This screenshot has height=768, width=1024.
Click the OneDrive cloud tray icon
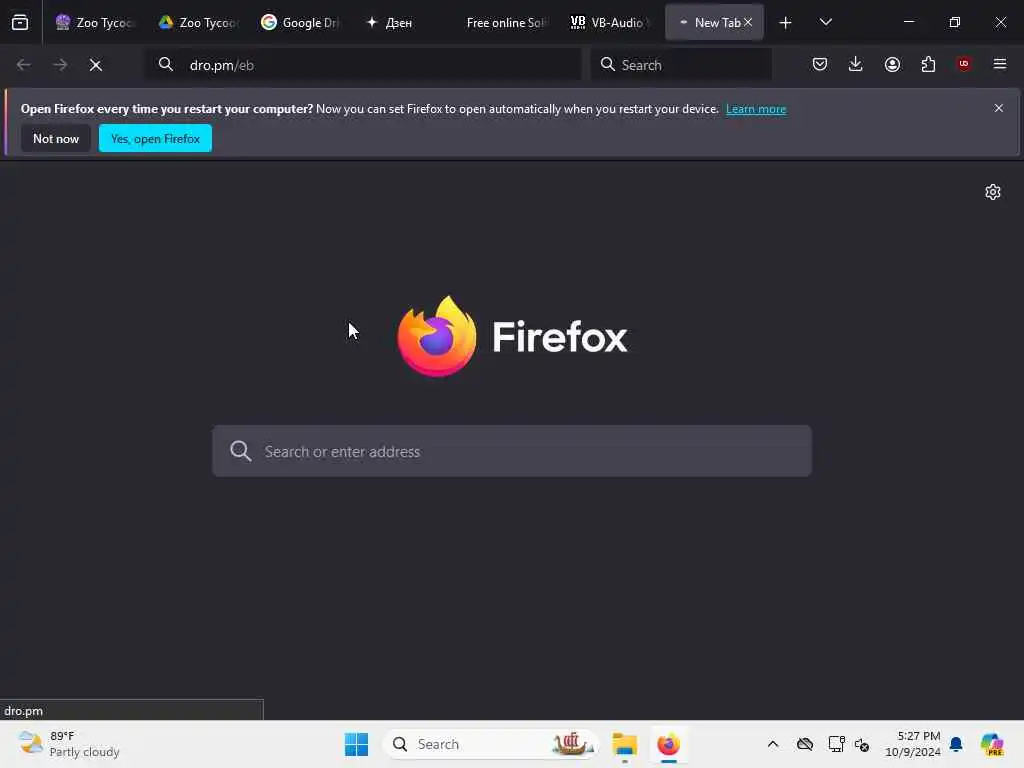pos(805,744)
